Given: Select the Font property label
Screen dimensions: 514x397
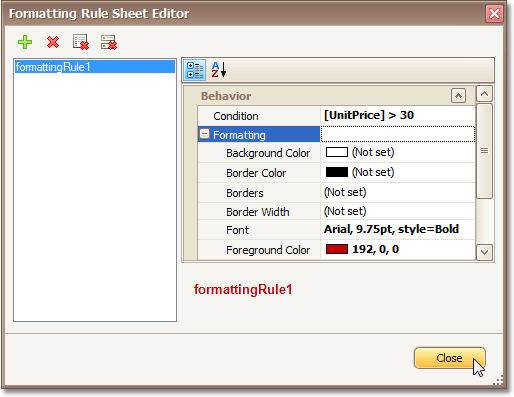Looking at the screenshot, I should point(237,230).
